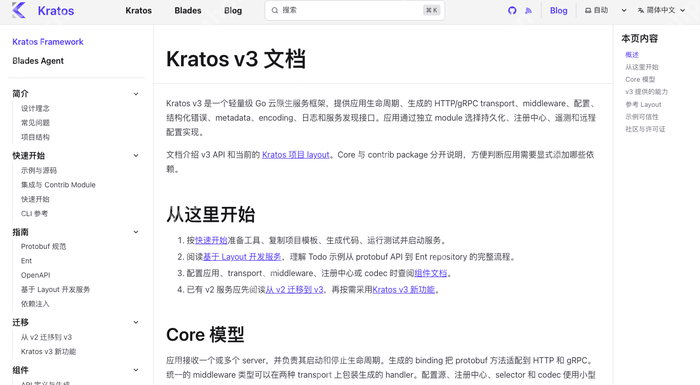Click the Kratos v3 文档 page title

236,59
